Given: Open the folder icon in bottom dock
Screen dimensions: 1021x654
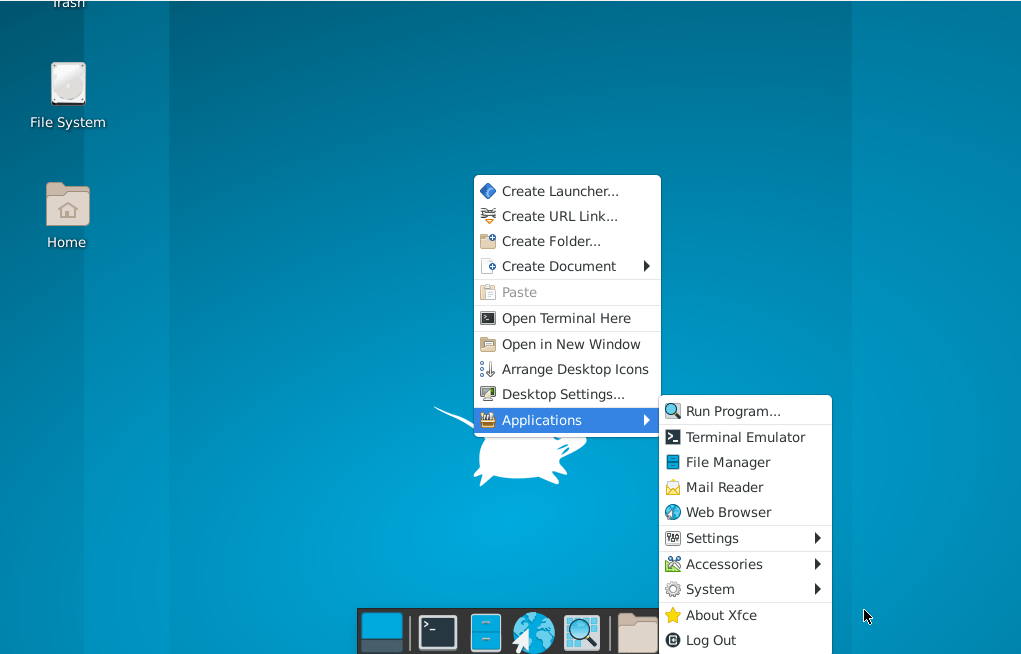Looking at the screenshot, I should pyautogui.click(x=638, y=633).
